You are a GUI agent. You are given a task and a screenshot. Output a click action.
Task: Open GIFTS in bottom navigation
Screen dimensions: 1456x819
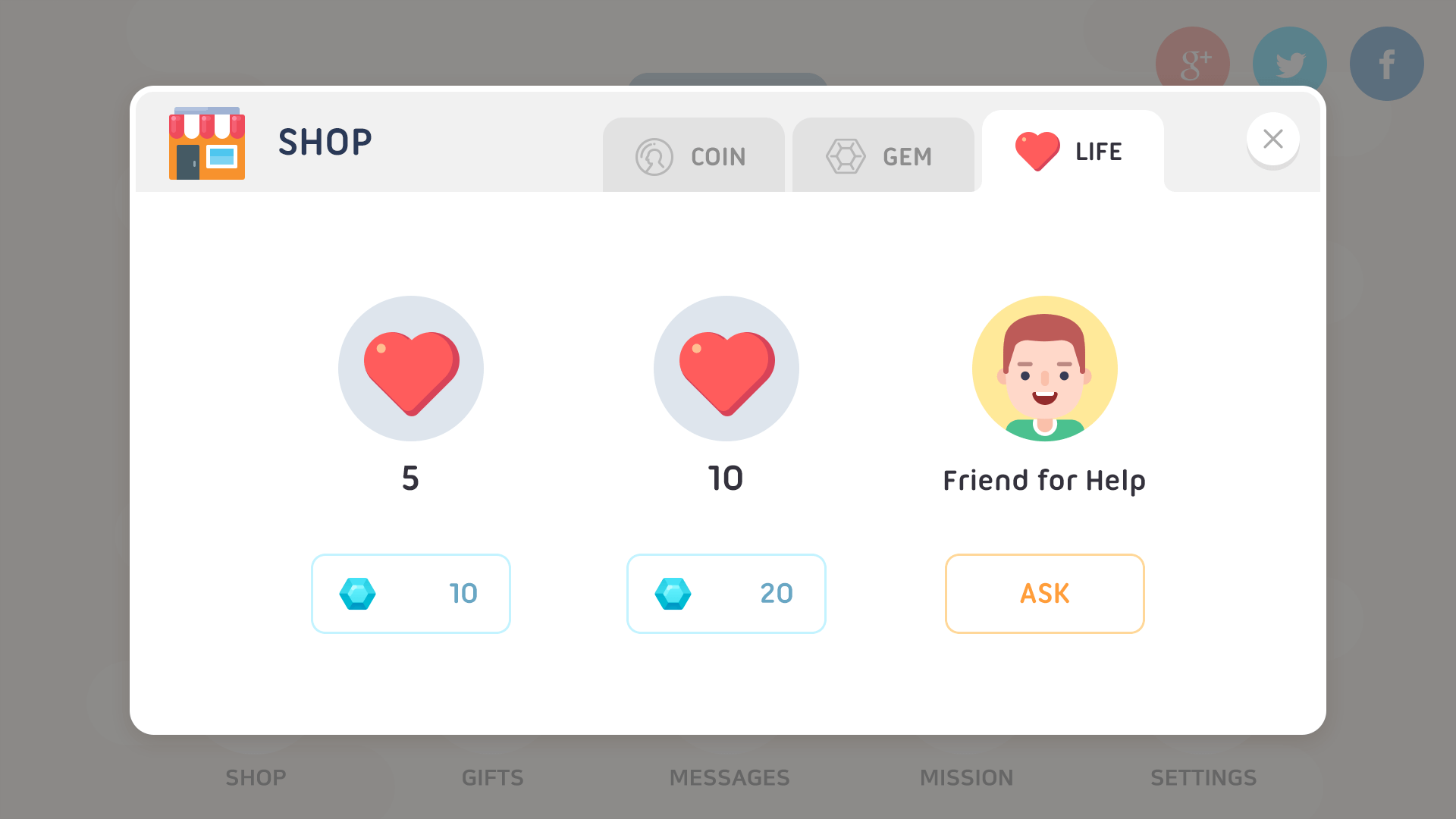click(x=493, y=778)
